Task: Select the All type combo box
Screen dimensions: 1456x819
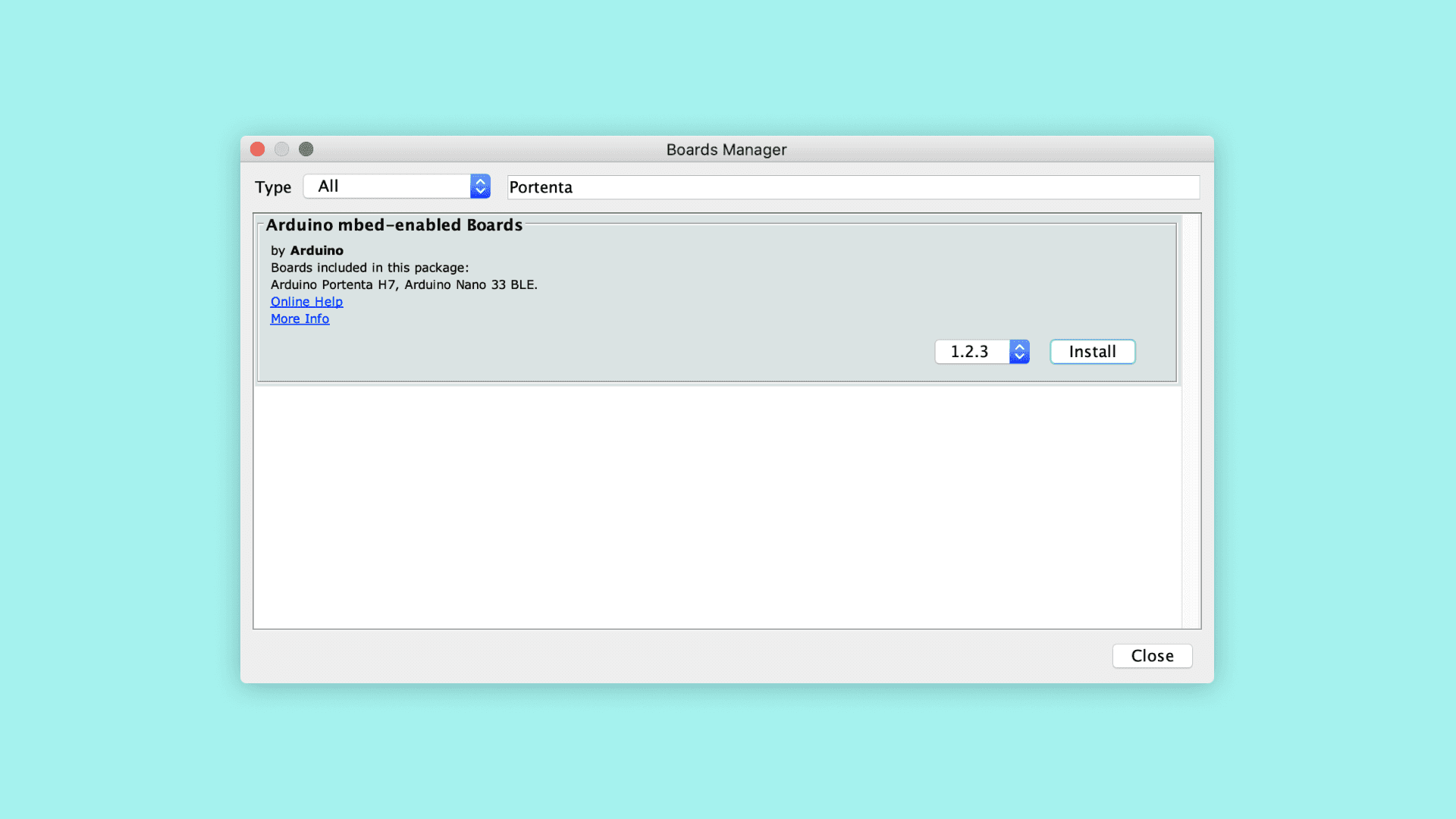Action: pos(387,187)
